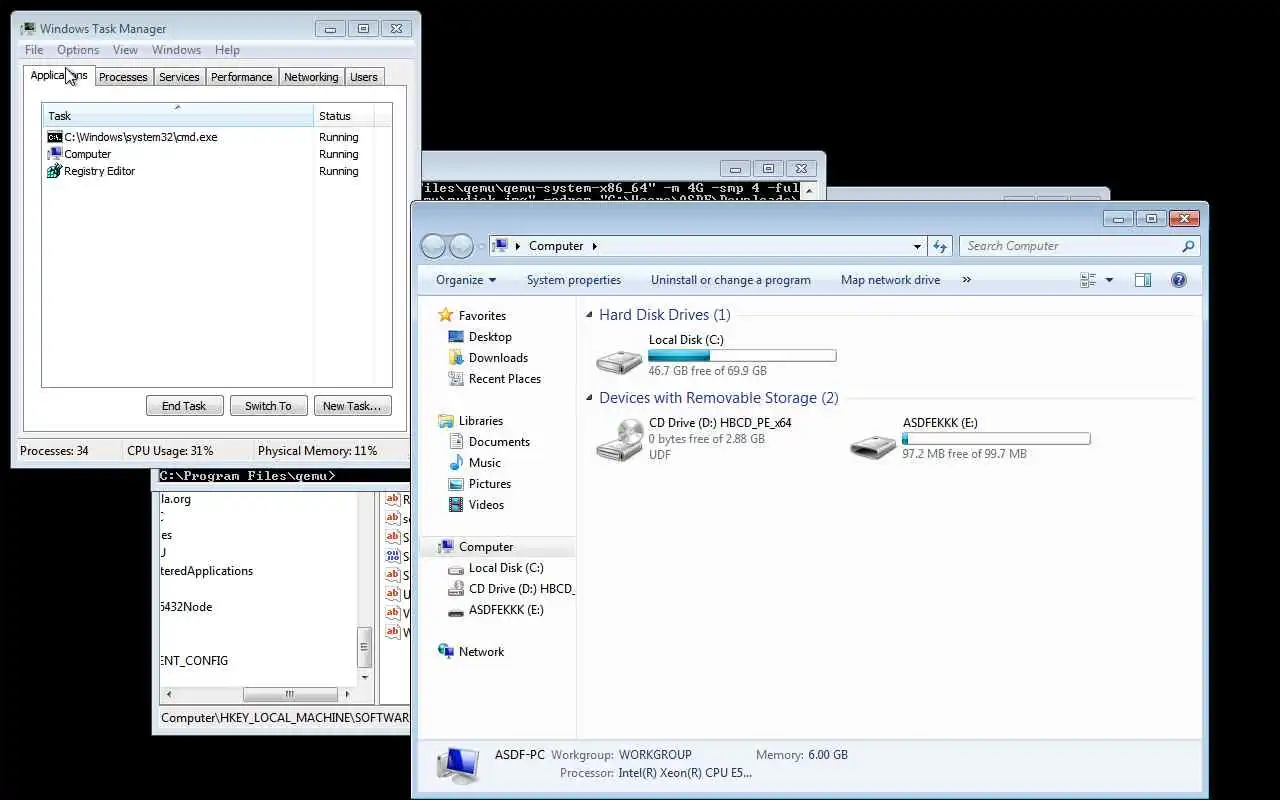Image resolution: width=1280 pixels, height=800 pixels.
Task: Click the Documents library icon
Action: [x=456, y=442]
